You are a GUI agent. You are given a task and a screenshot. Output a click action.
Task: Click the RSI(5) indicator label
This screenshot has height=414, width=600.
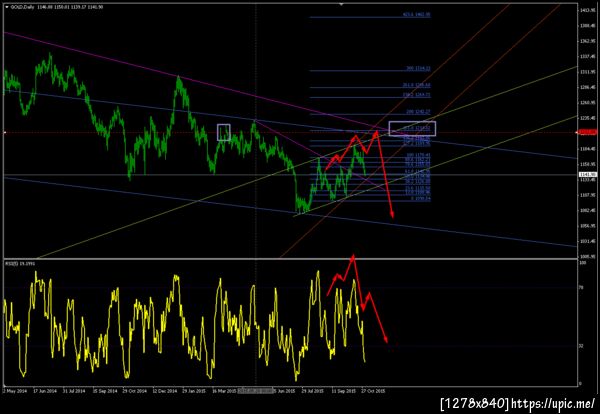click(19, 263)
